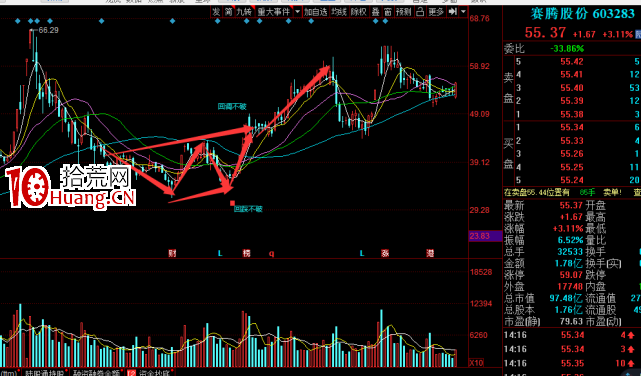Open the 更多 more options menu
The height and width of the screenshot is (376, 641).
click(x=436, y=12)
